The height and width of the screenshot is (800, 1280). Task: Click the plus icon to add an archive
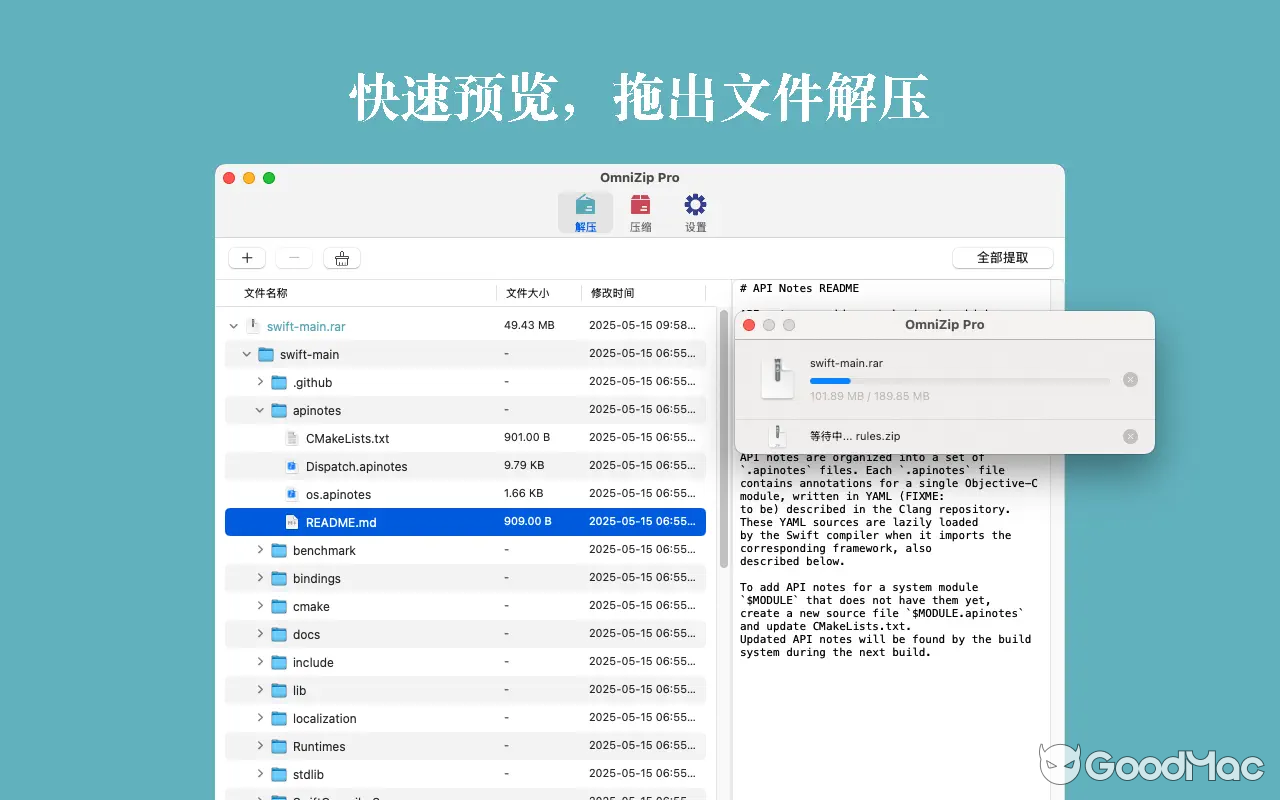246,257
